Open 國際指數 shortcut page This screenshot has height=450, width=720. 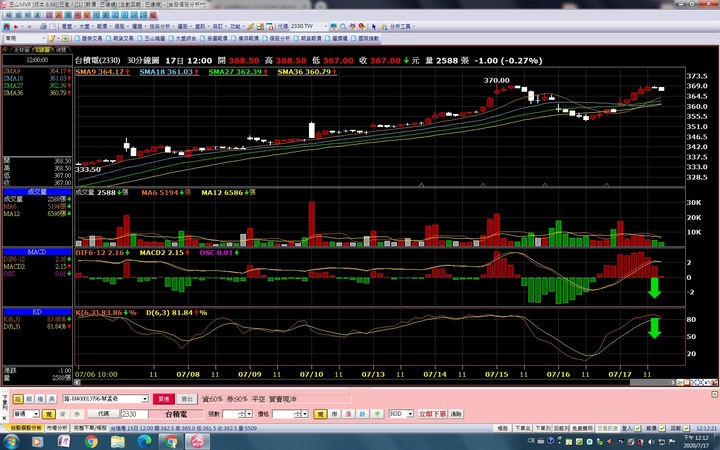[365, 39]
